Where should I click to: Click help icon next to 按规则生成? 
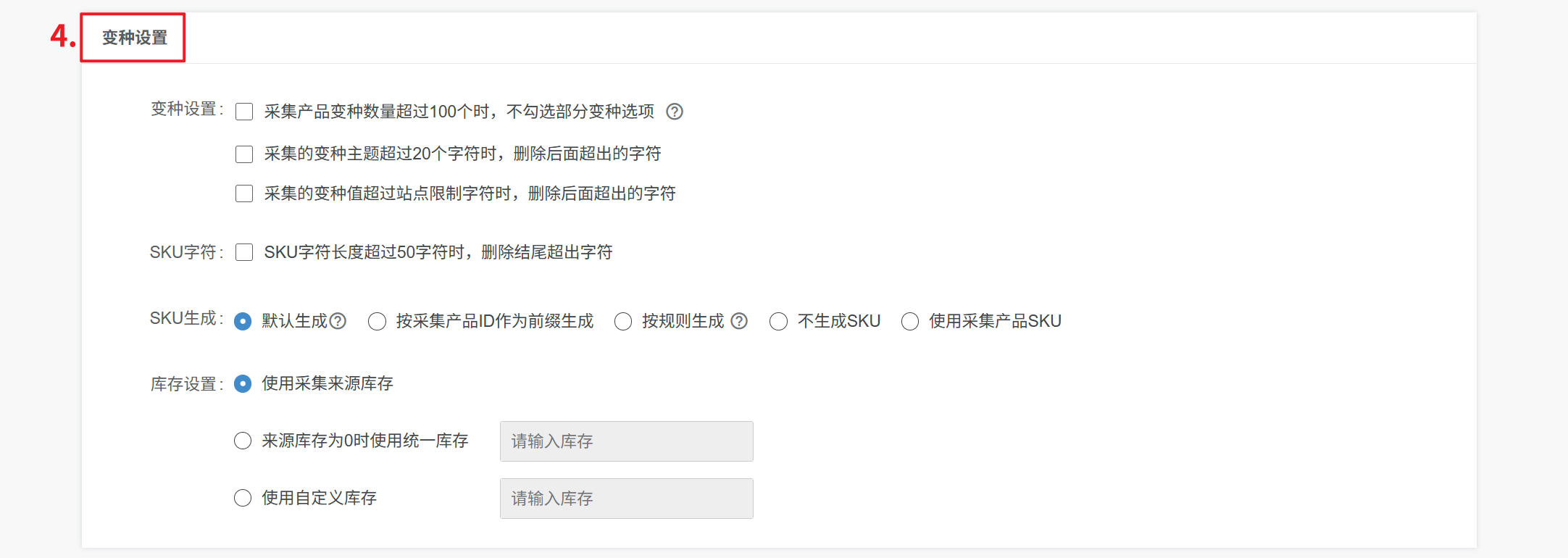coord(739,321)
